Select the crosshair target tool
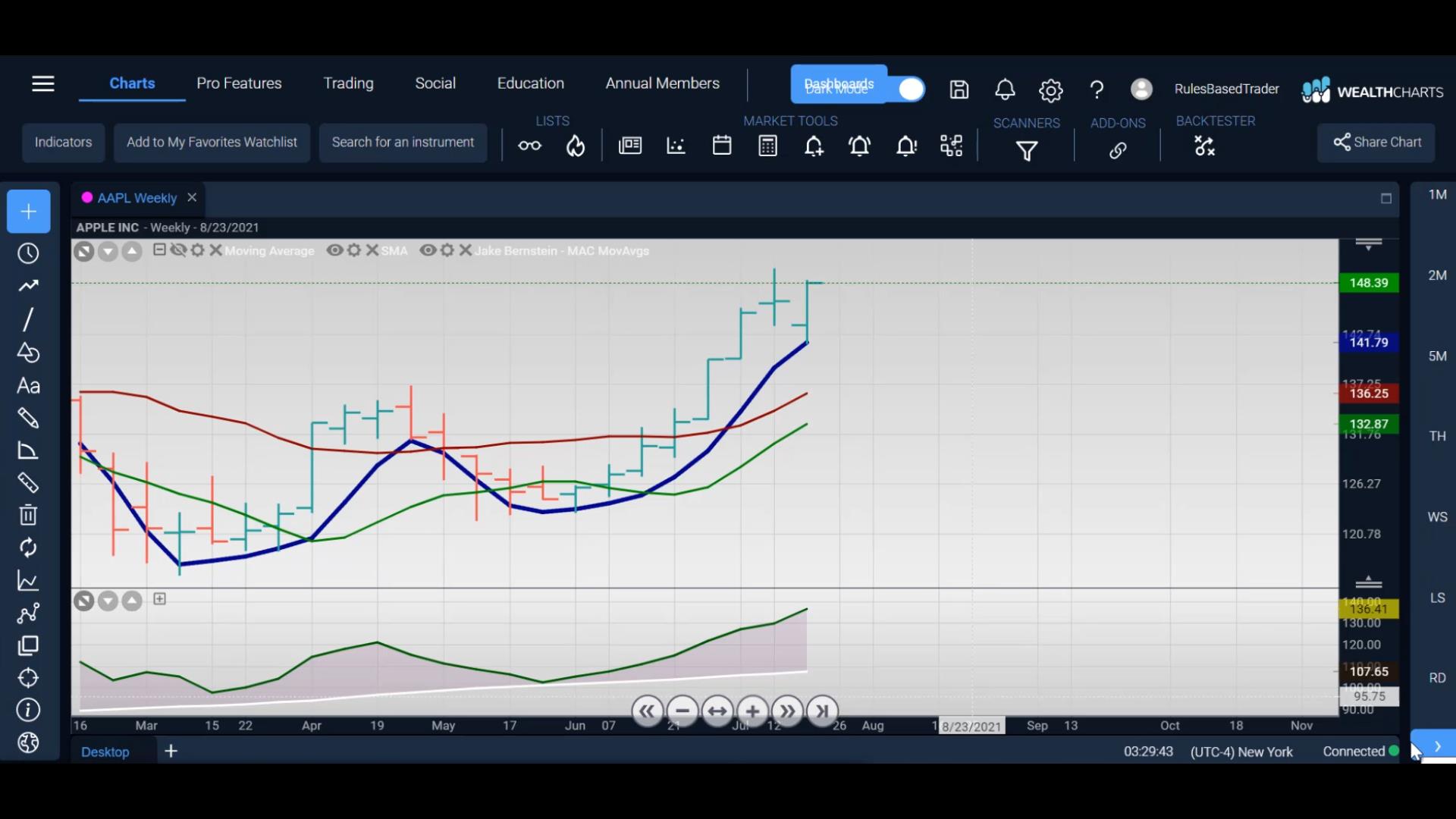Screen dimensions: 1456x819 point(28,678)
